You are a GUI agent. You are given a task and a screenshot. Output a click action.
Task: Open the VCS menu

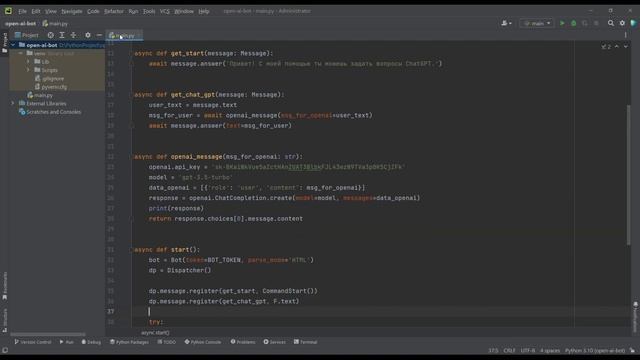tap(165, 11)
